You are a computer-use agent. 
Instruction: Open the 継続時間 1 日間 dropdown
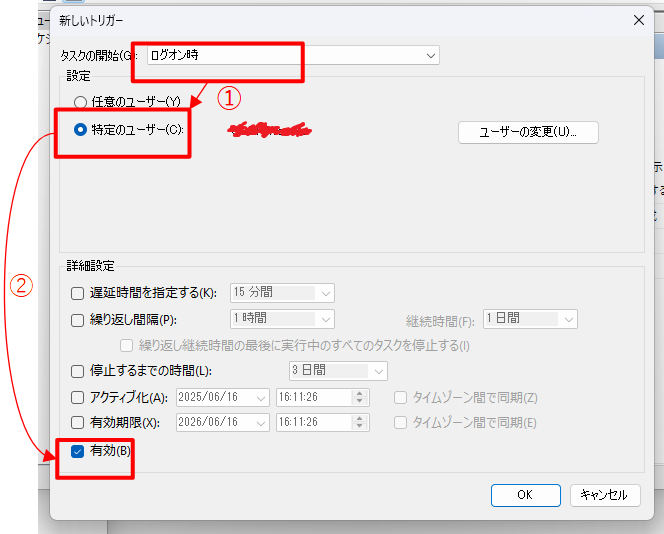pyautogui.click(x=530, y=319)
